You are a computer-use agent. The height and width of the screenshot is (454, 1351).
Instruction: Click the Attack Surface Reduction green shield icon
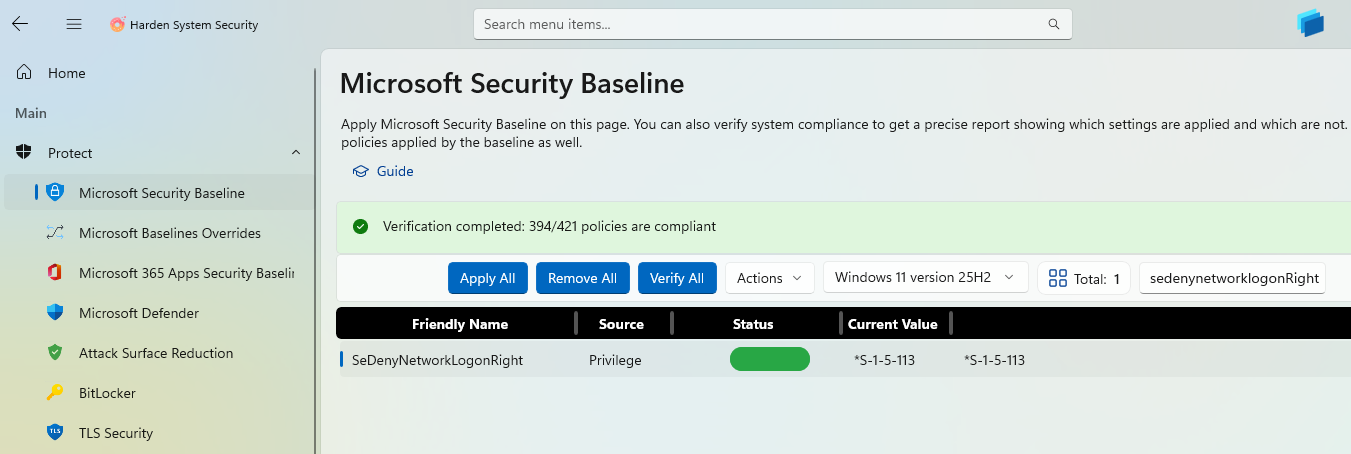click(x=55, y=353)
